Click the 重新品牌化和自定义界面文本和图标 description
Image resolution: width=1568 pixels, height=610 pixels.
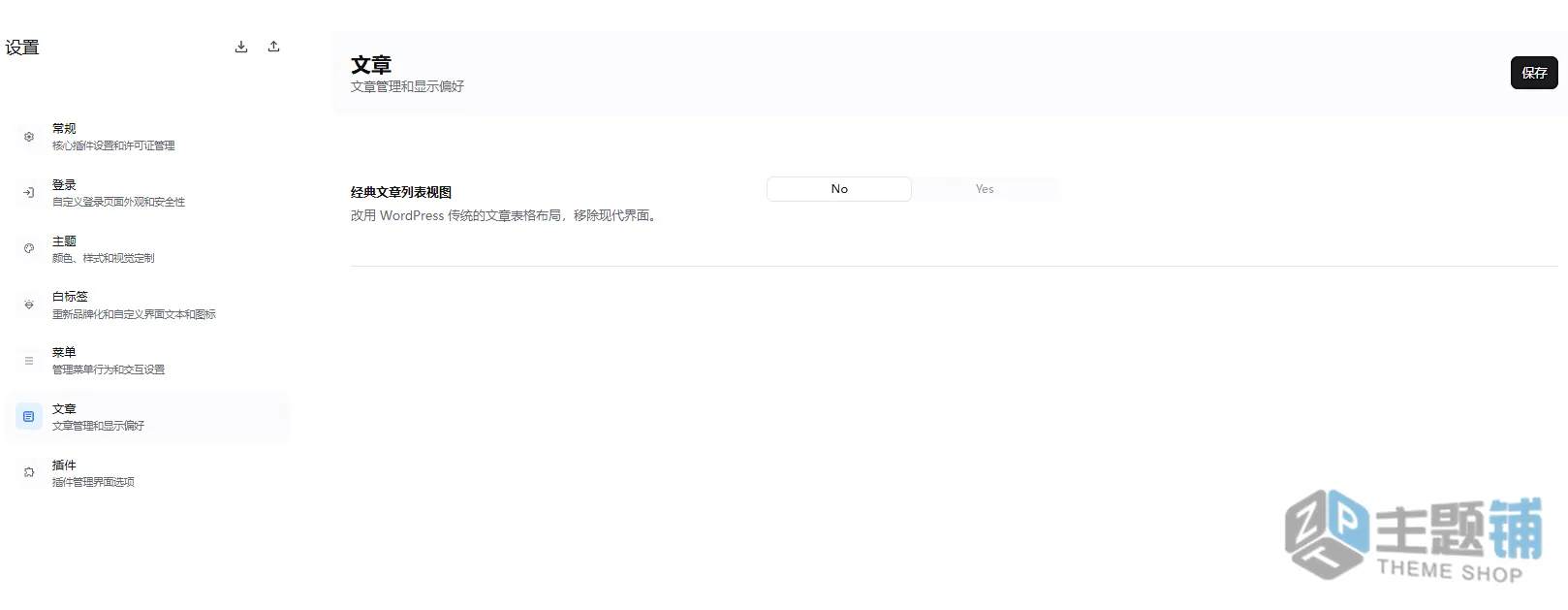[134, 314]
